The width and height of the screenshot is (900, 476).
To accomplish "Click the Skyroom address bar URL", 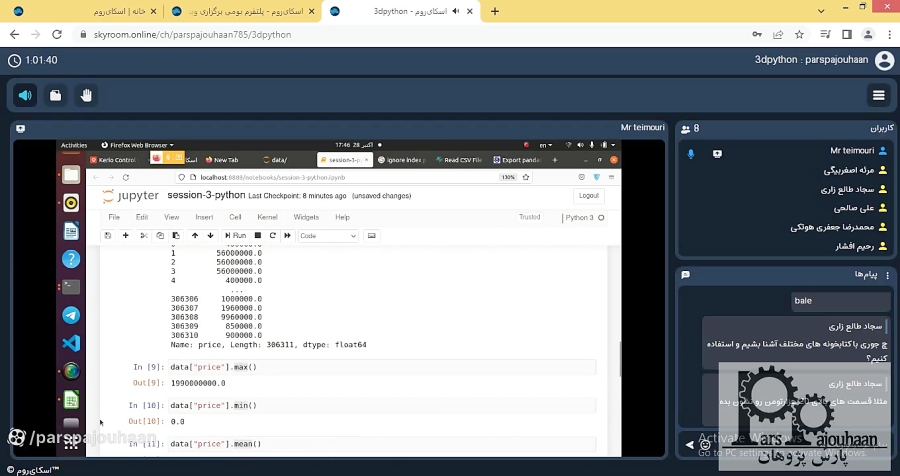I will pos(192,34).
